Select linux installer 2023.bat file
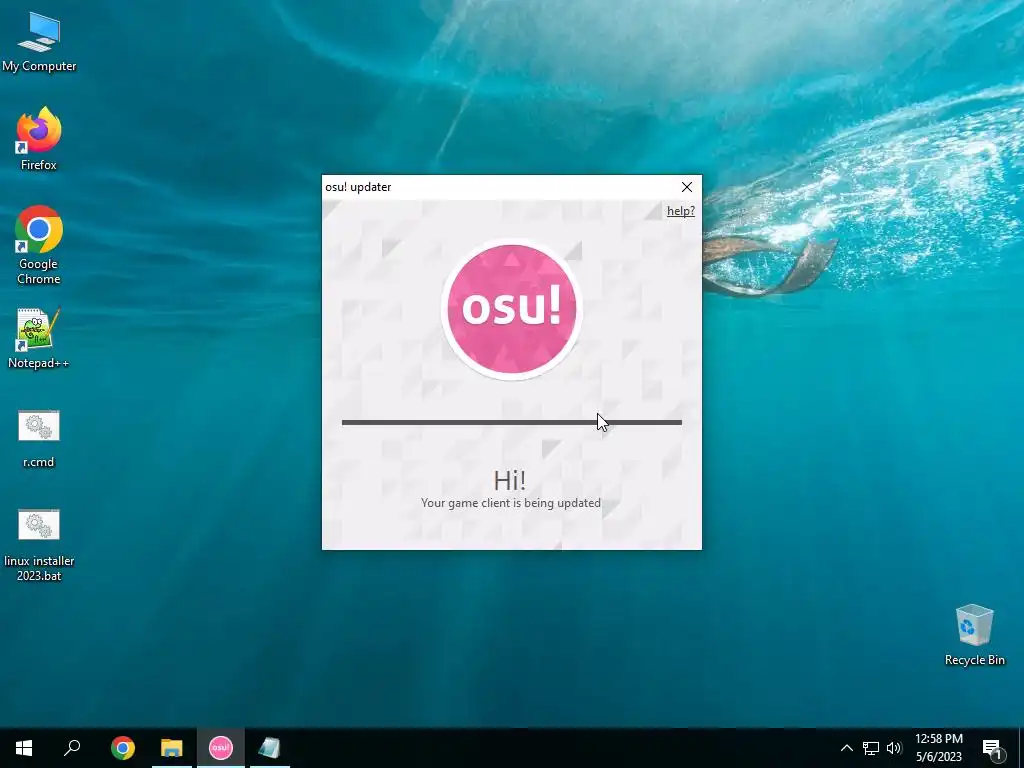Viewport: 1024px width, 768px height. (x=39, y=545)
